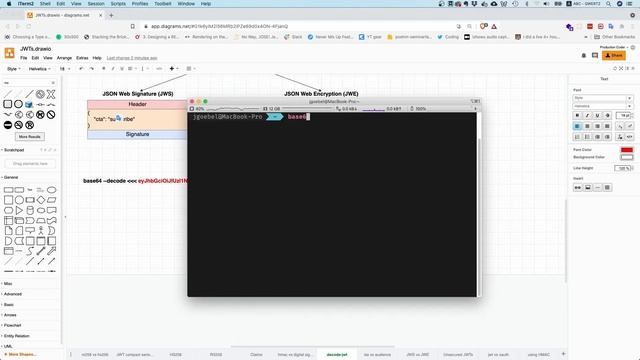The height and width of the screenshot is (360, 640).
Task: Select the ellipse shape in General
Action: 51,190
